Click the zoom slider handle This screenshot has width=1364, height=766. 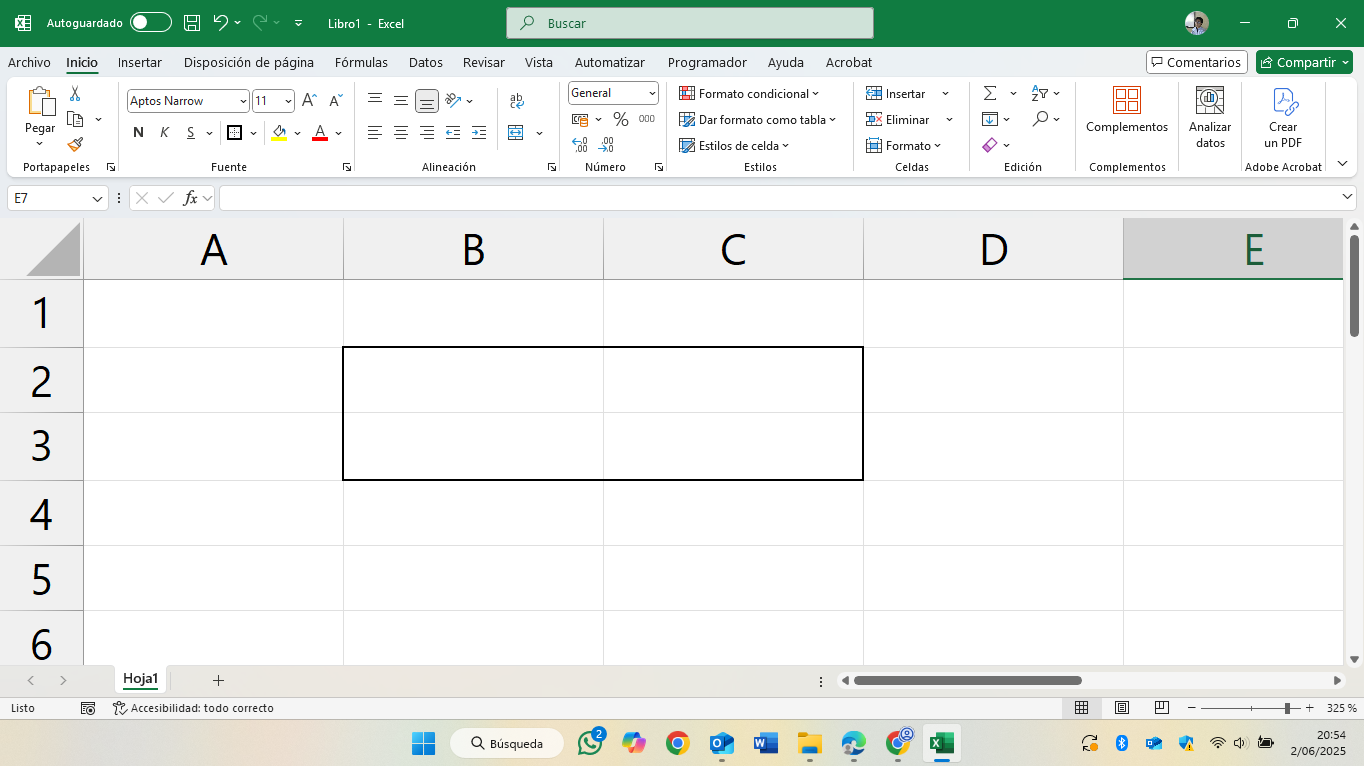[x=1287, y=708]
